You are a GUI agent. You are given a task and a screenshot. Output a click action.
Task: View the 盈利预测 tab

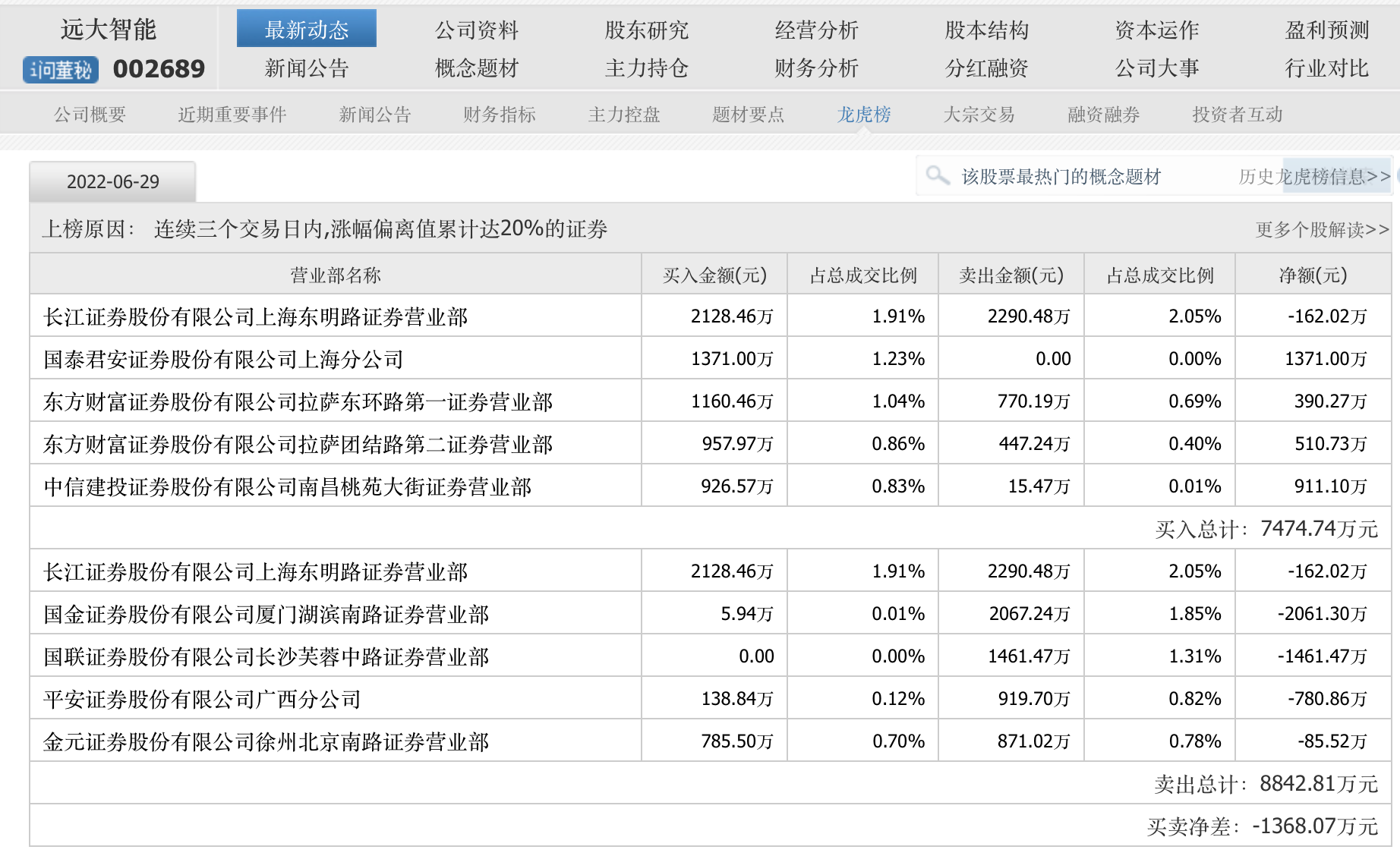(1327, 30)
